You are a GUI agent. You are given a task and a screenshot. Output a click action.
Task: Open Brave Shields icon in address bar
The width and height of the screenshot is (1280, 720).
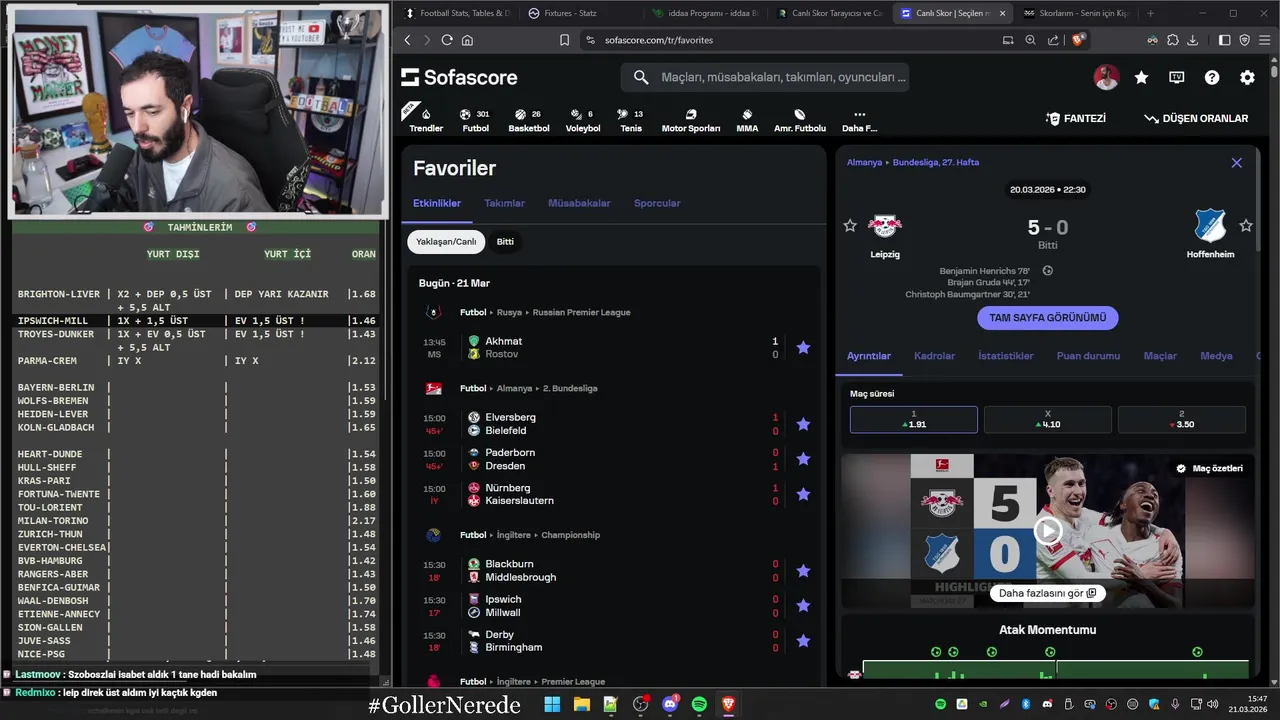(1078, 40)
